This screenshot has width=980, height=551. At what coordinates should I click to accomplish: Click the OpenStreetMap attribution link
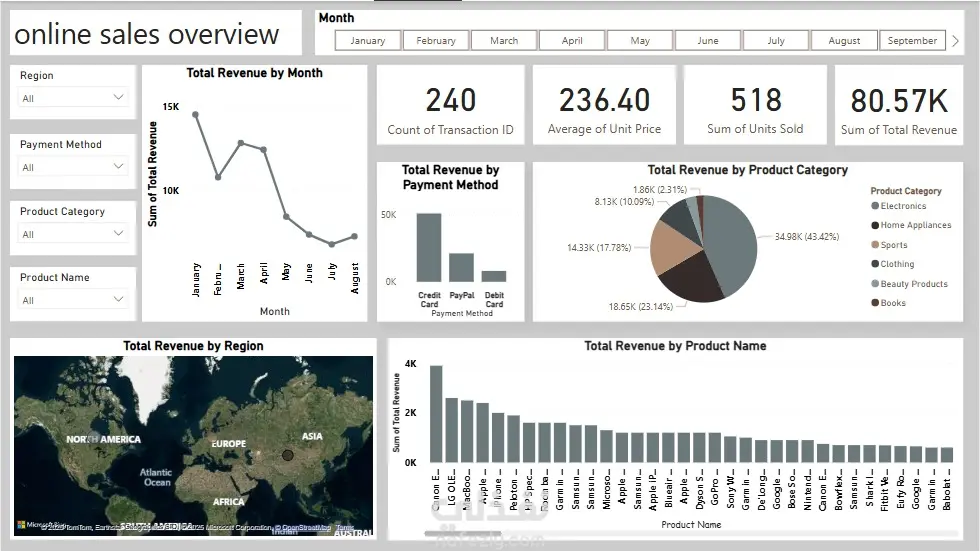pyautogui.click(x=302, y=527)
